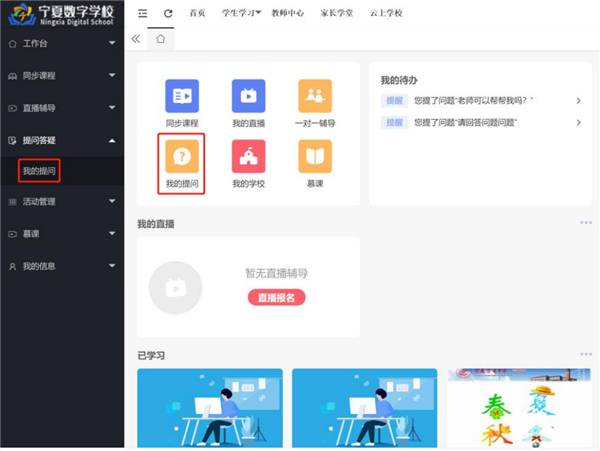
Task: Open the 我的直播 blue tile icon
Action: (x=248, y=96)
